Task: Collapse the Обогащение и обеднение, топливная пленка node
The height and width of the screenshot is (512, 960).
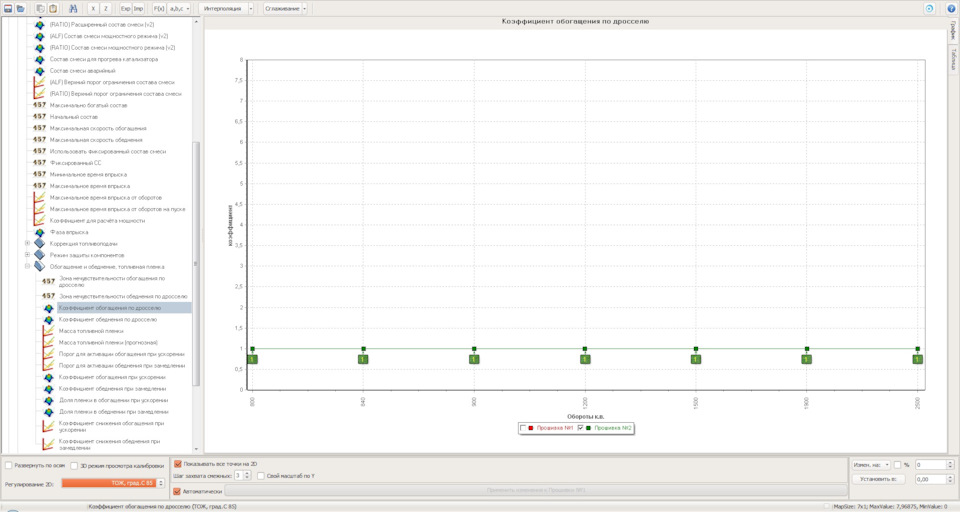Action: [x=28, y=266]
